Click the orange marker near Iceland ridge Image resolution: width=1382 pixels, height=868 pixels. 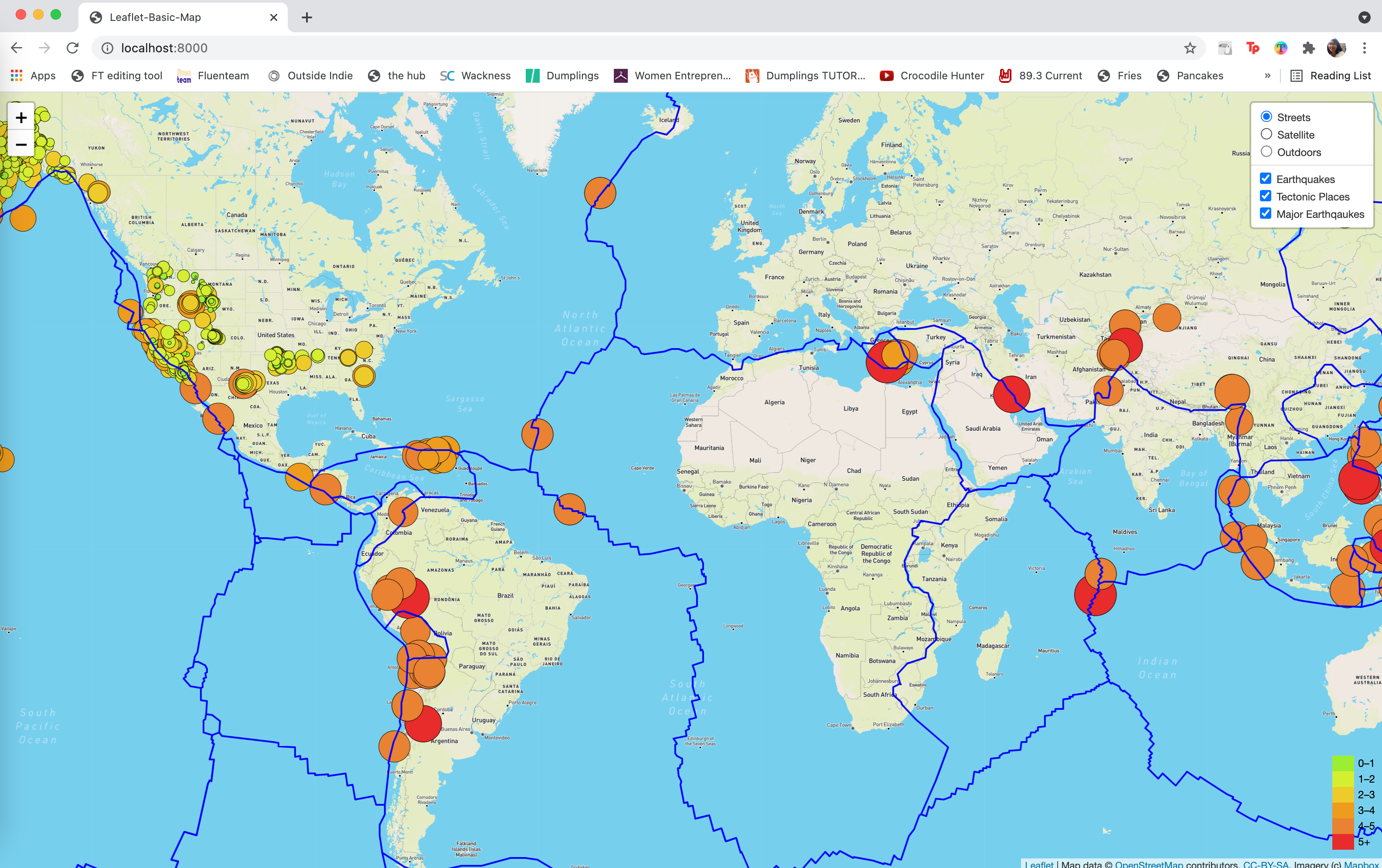[600, 193]
